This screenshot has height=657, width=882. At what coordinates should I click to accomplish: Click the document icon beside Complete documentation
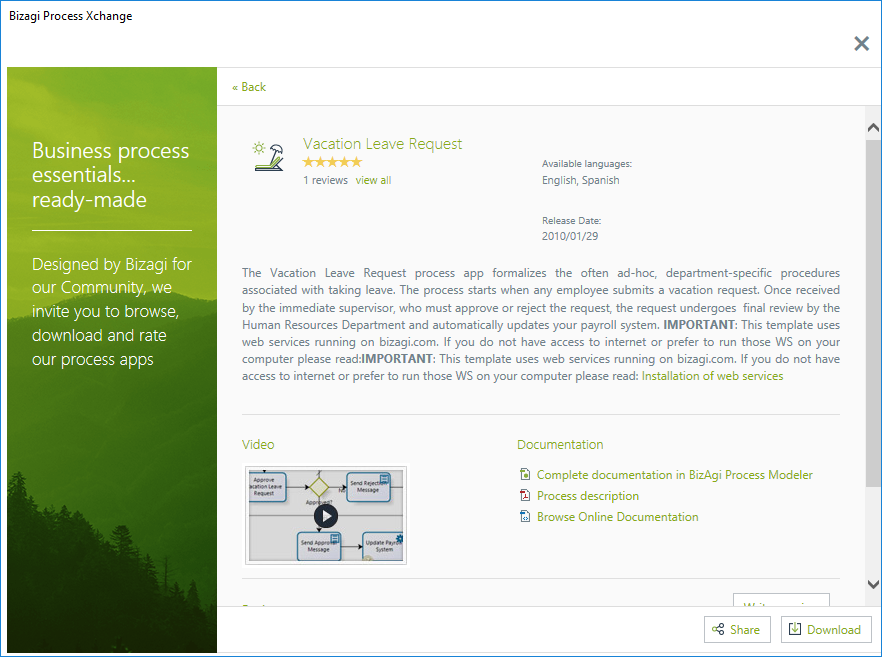(x=525, y=474)
